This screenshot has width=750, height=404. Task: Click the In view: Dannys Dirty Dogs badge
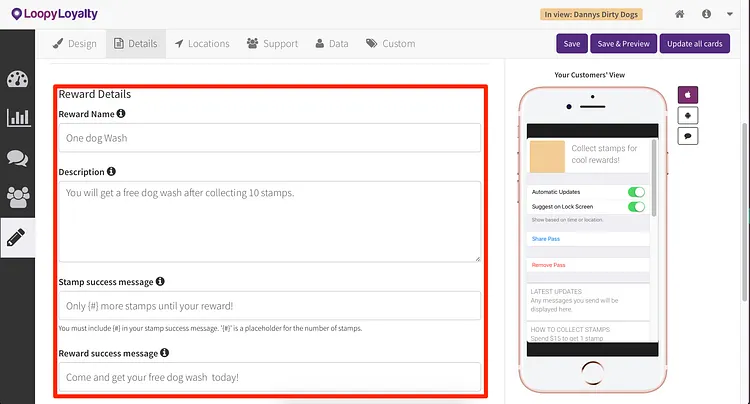(x=591, y=14)
